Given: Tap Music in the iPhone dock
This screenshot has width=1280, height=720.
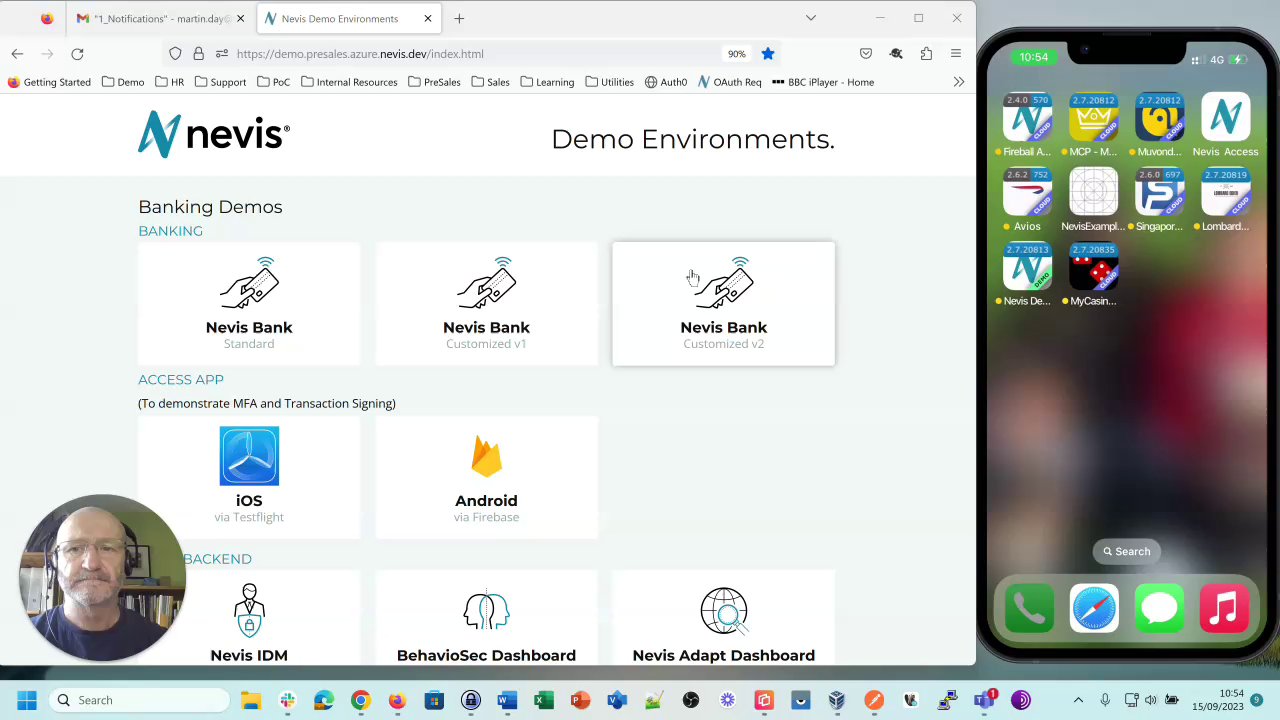Looking at the screenshot, I should [1225, 608].
